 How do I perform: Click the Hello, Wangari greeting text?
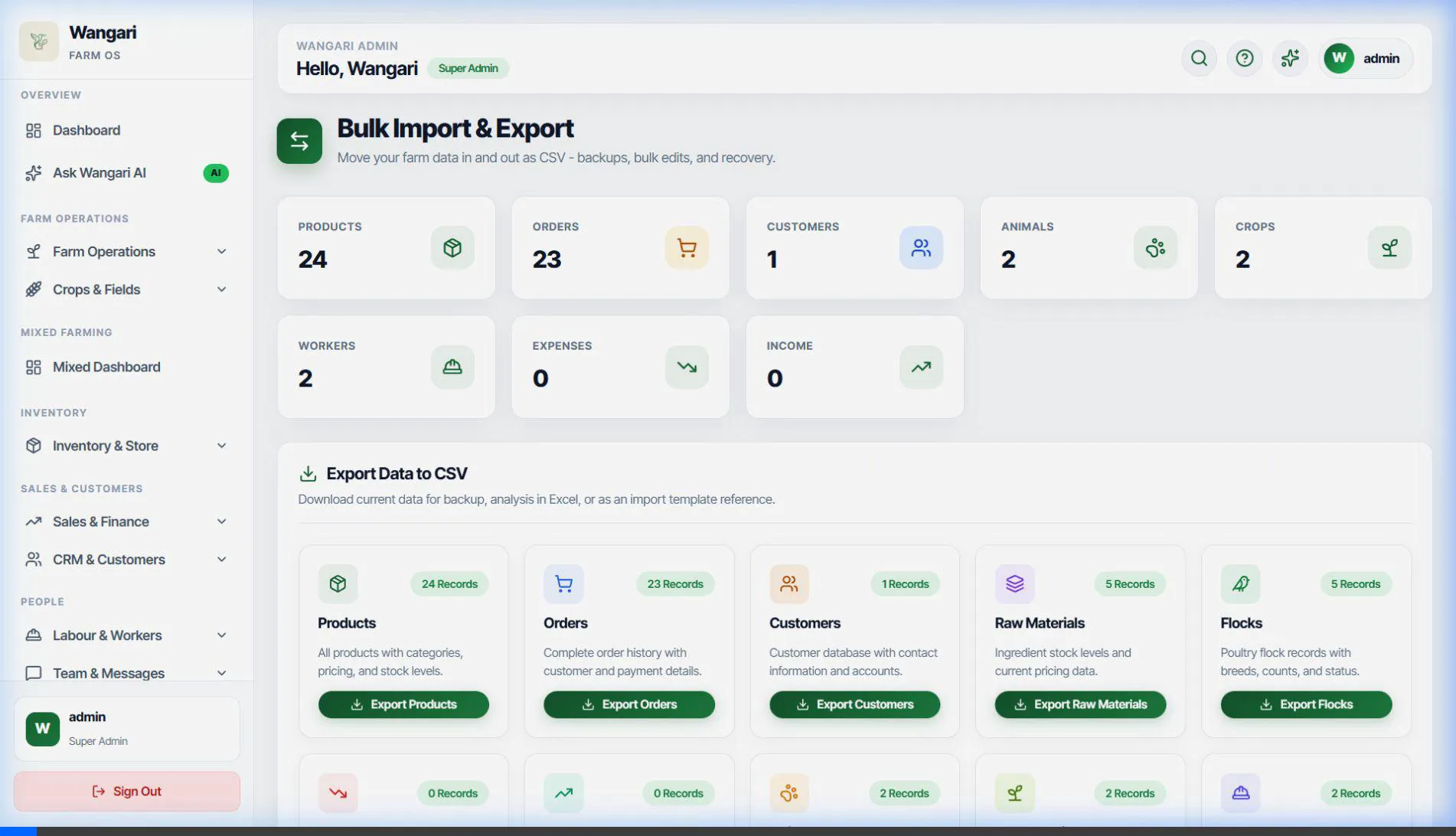click(357, 68)
